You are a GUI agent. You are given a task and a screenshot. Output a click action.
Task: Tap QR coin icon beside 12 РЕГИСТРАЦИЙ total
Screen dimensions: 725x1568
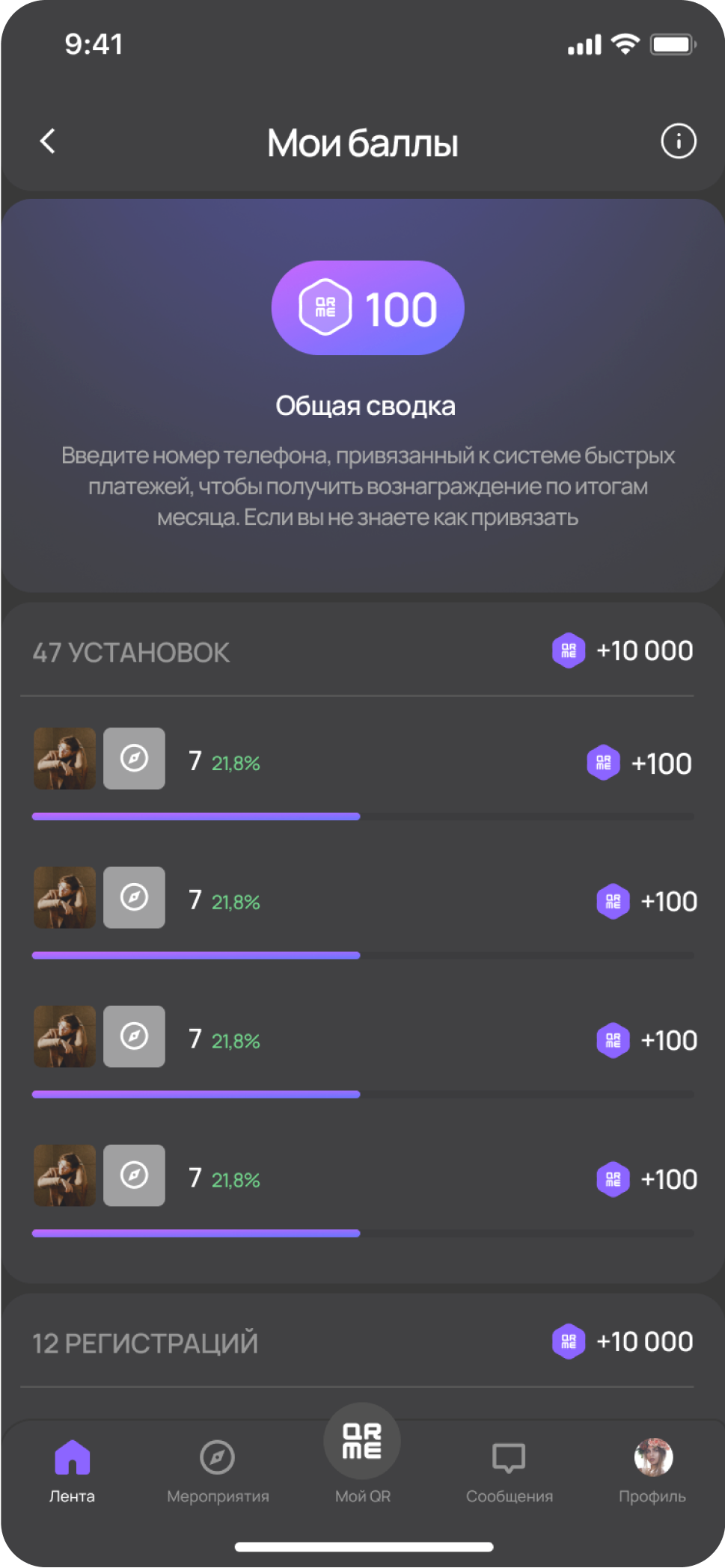tap(569, 1341)
